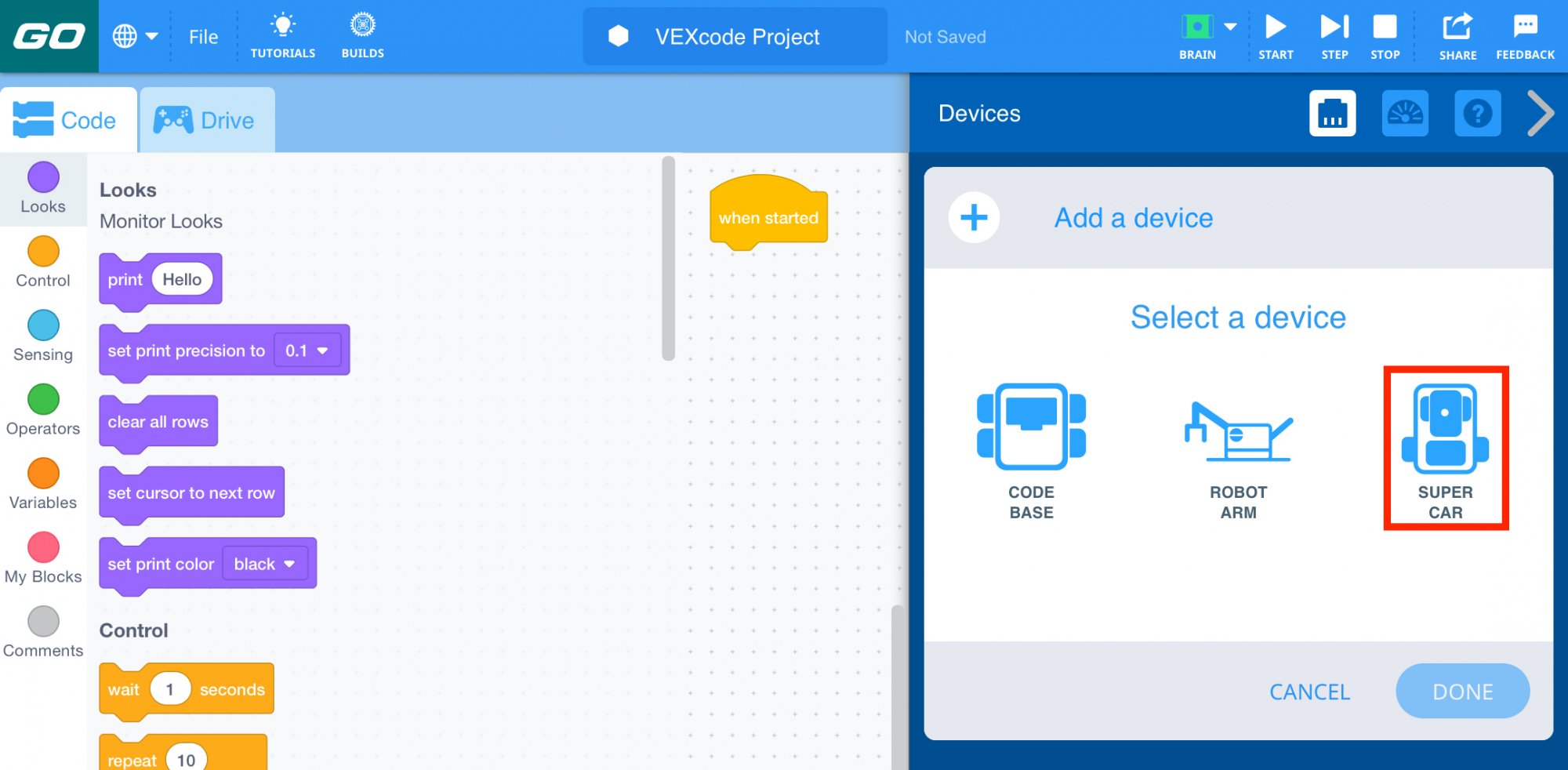Open the print color black dropdown
This screenshot has height=770, width=1568.
tap(264, 564)
